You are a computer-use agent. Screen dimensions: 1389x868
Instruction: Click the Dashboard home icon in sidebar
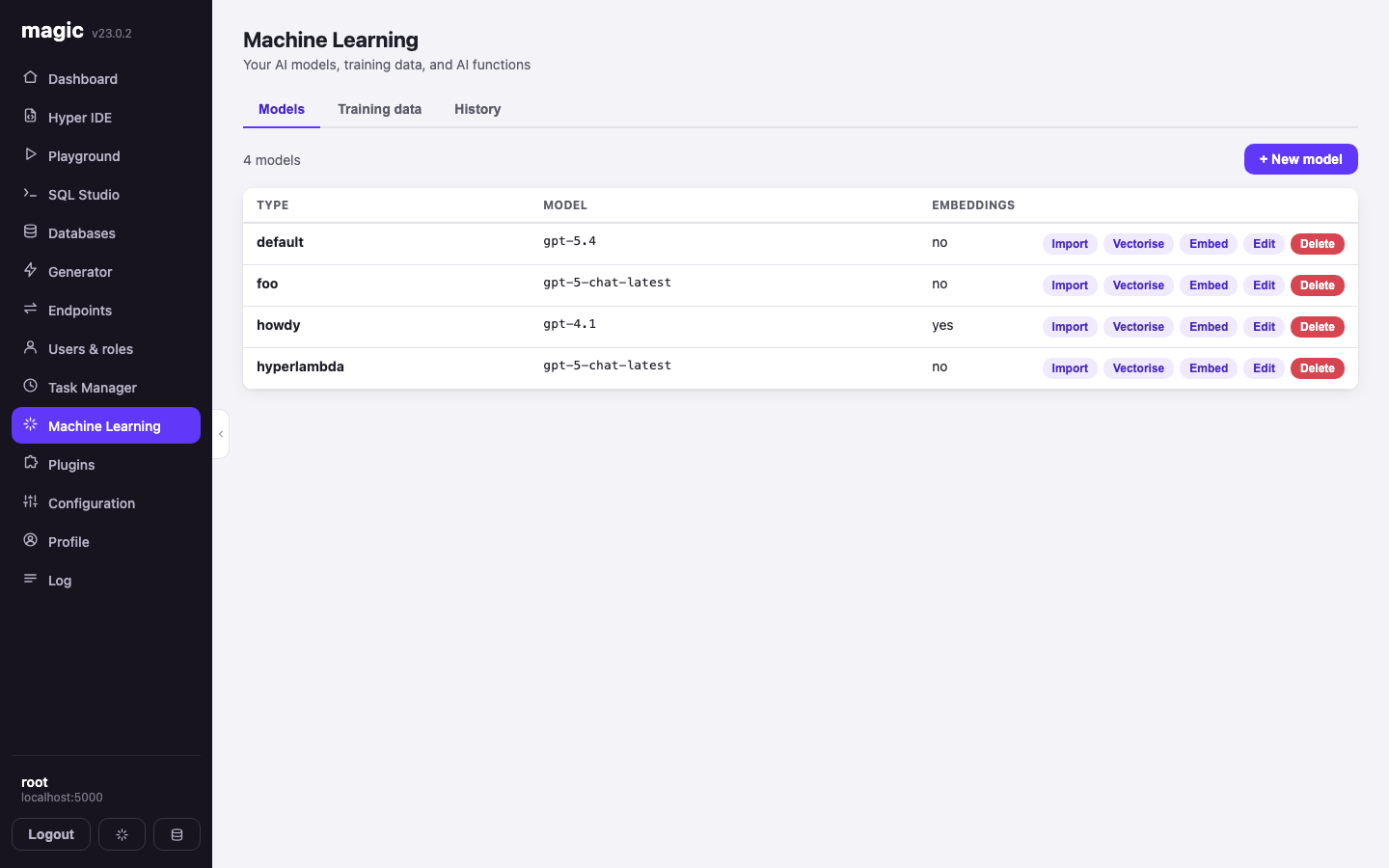30,77
